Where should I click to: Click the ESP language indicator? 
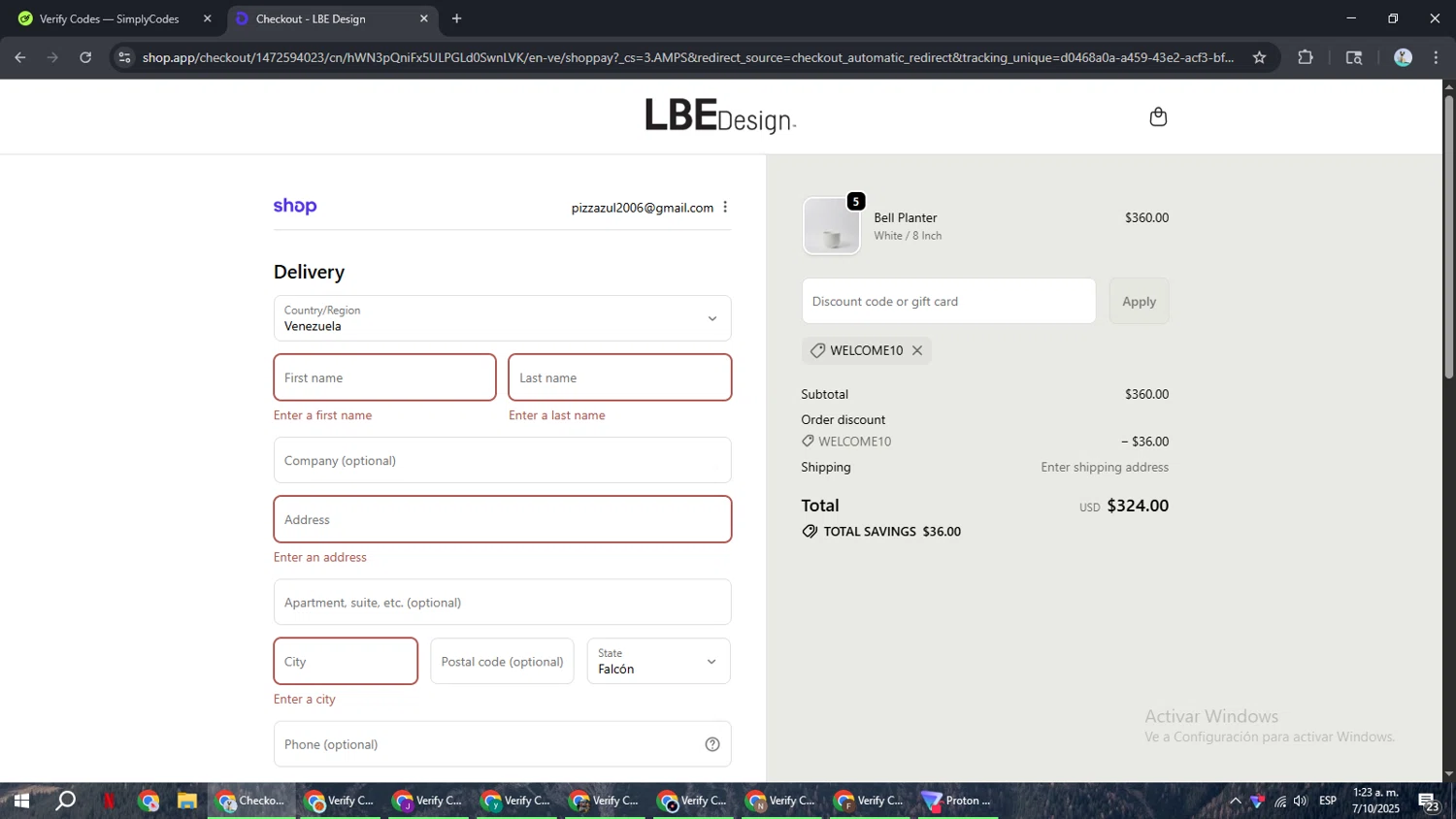coord(1328,801)
